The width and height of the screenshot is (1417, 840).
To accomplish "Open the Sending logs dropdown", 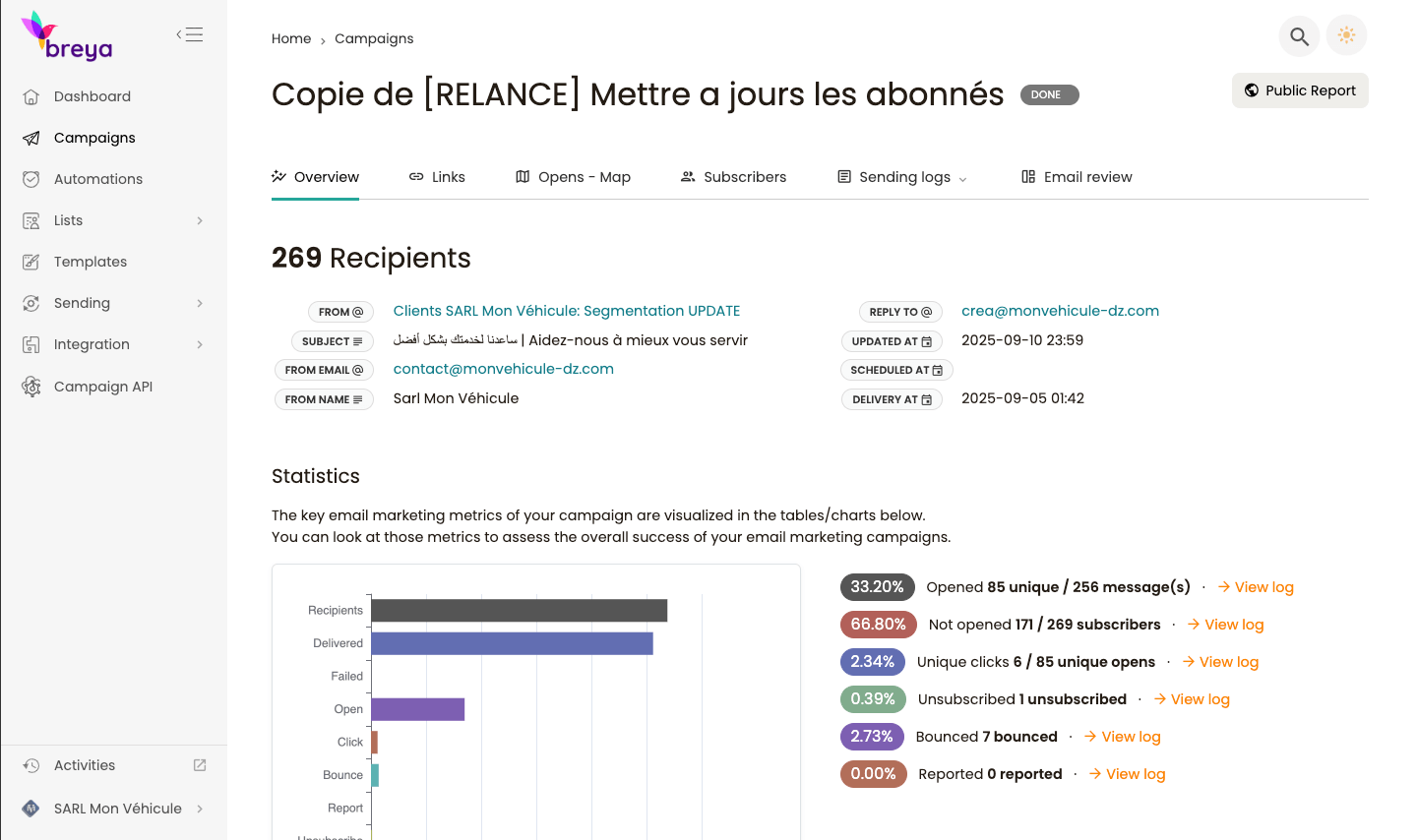I will point(902,177).
